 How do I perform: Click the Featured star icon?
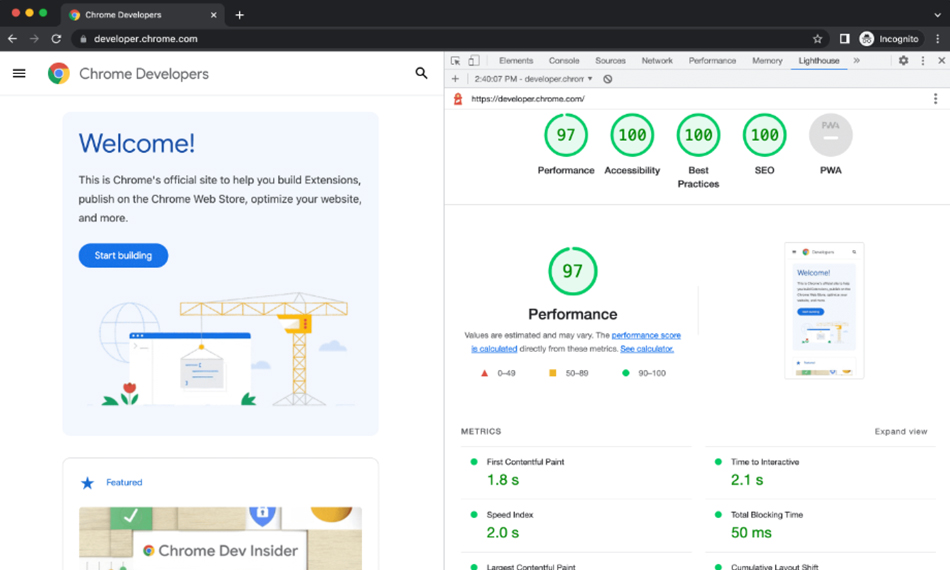pyautogui.click(x=87, y=483)
